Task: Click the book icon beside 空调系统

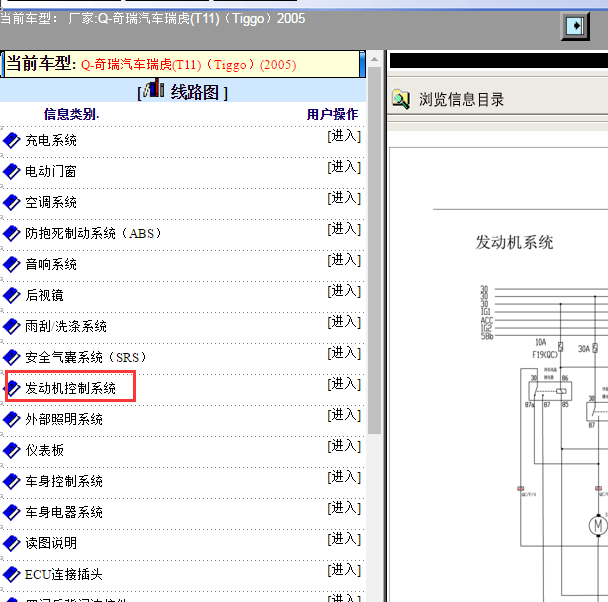Action: 12,202
